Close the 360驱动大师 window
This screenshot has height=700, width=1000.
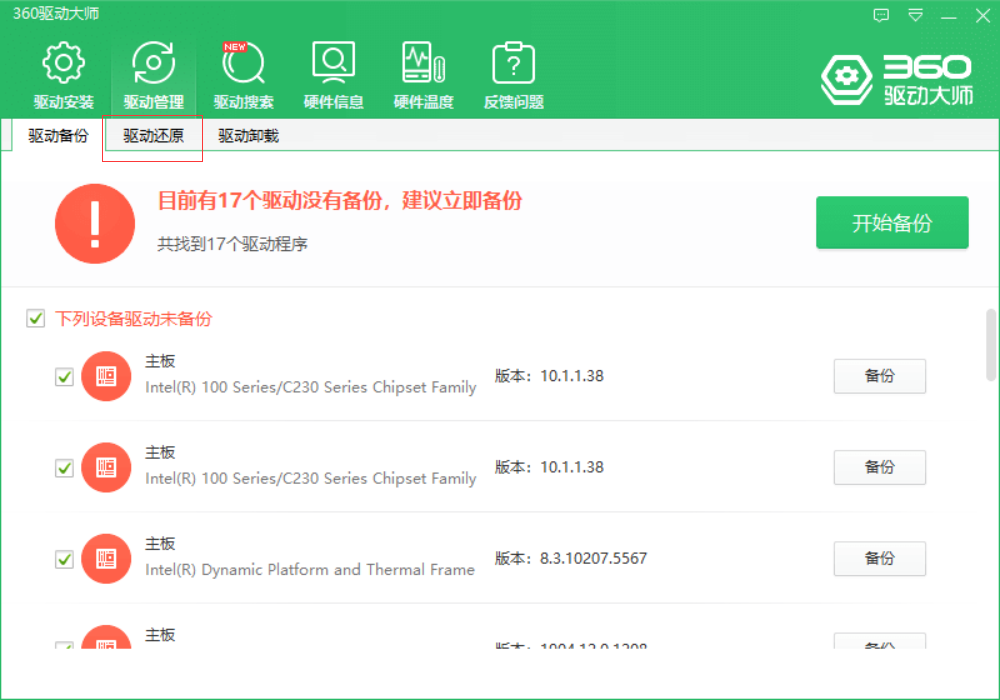(983, 15)
